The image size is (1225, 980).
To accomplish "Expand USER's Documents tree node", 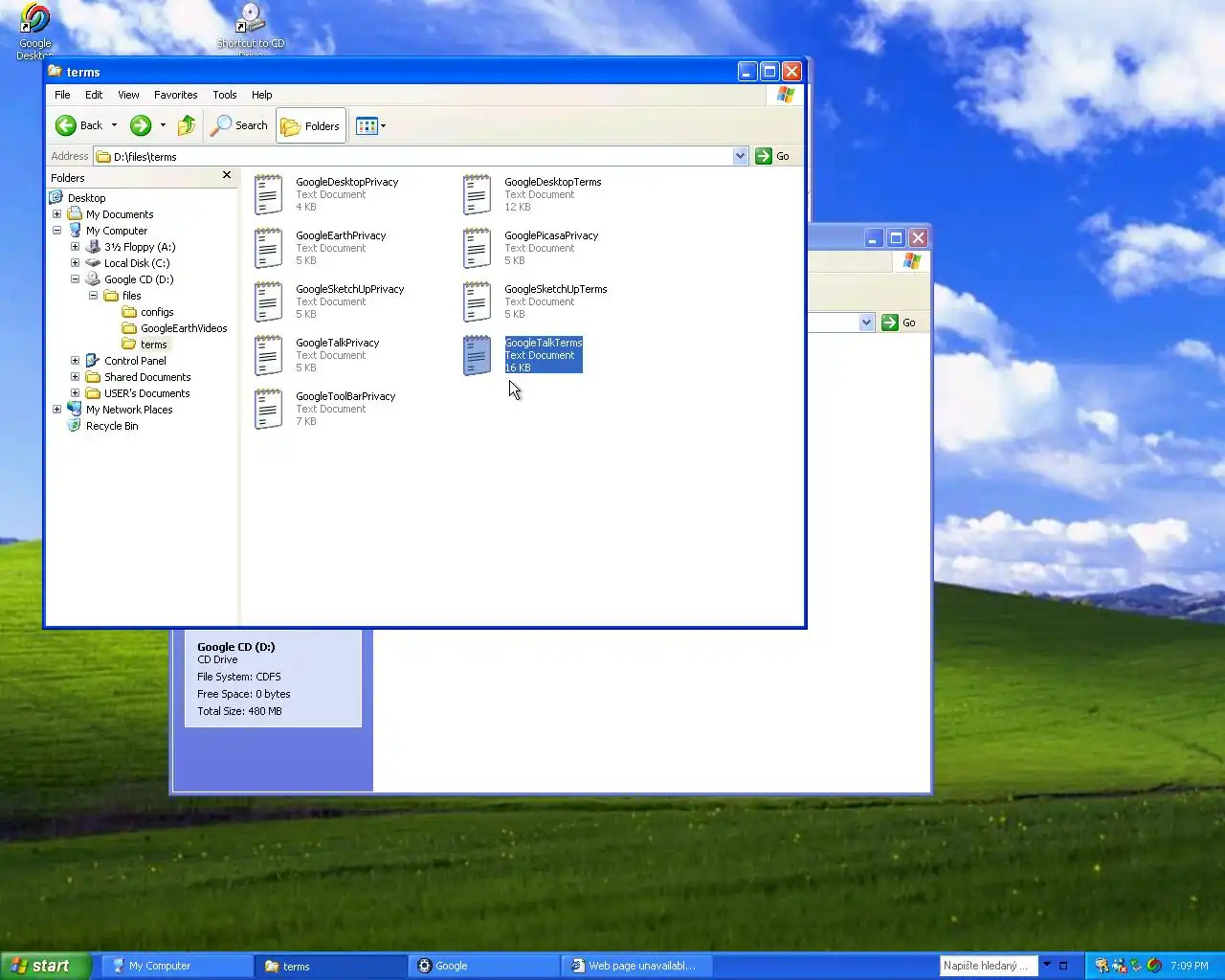I will (x=75, y=393).
